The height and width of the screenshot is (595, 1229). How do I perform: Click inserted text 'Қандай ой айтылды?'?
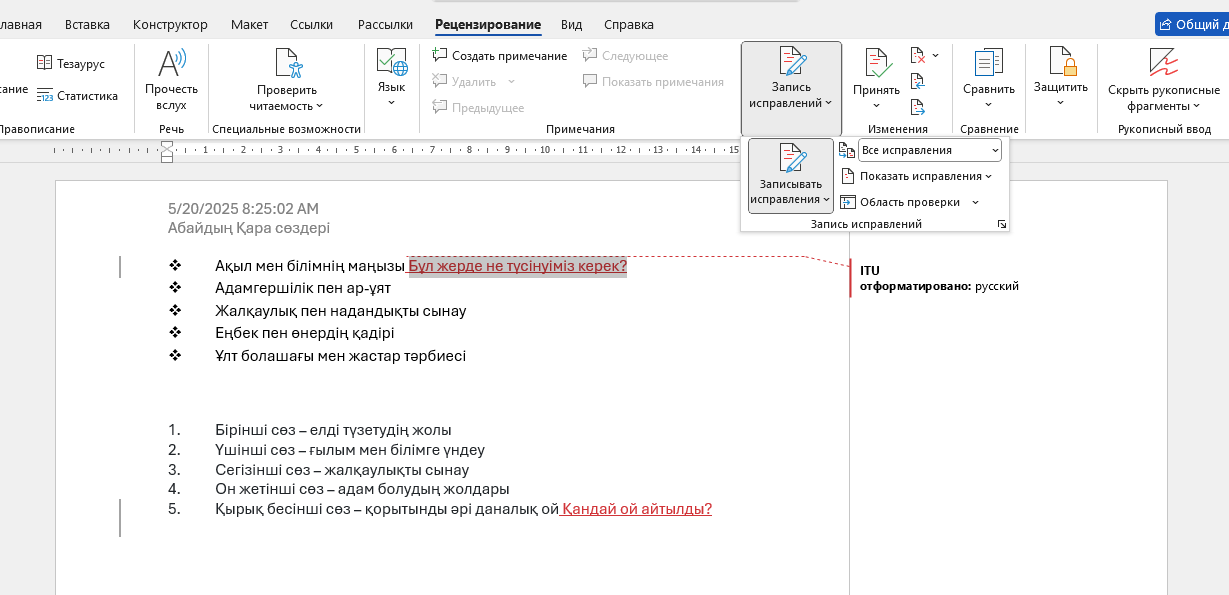click(x=637, y=509)
